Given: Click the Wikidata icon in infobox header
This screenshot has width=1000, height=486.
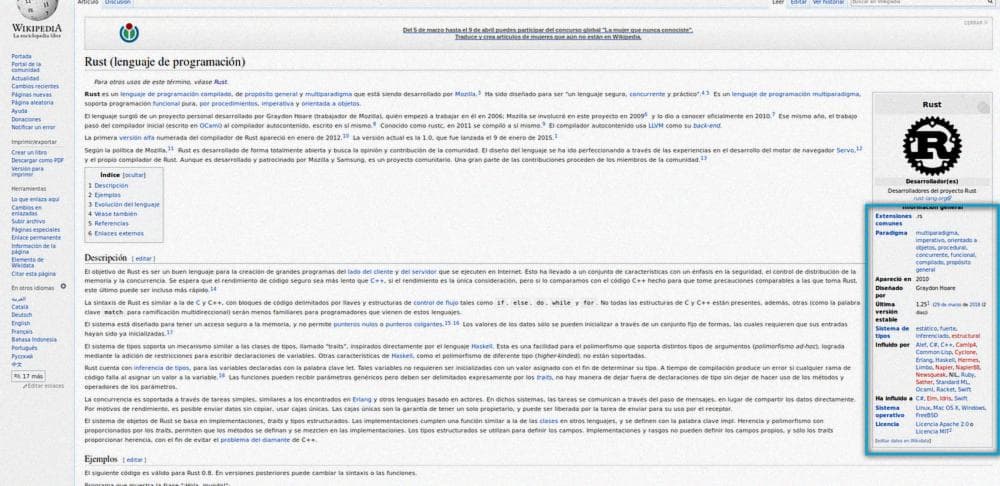Looking at the screenshot, I should coord(983,108).
